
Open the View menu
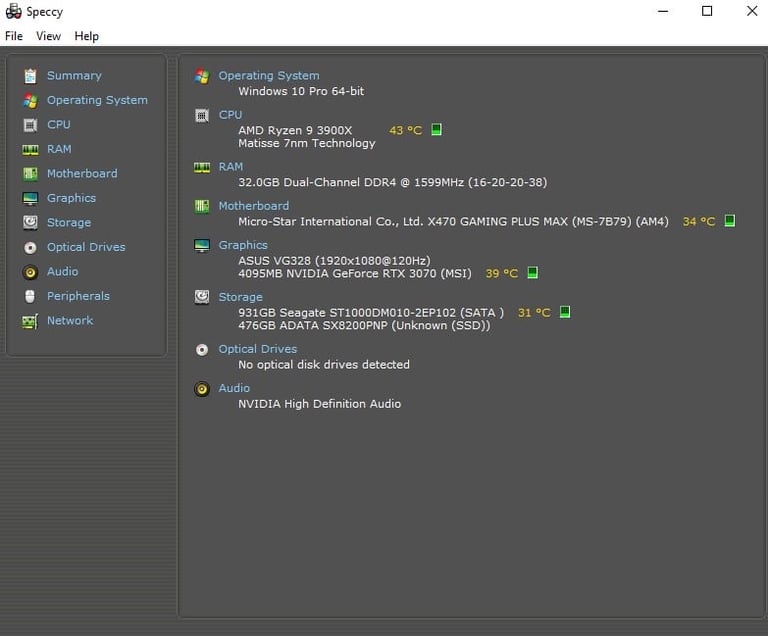pos(48,36)
